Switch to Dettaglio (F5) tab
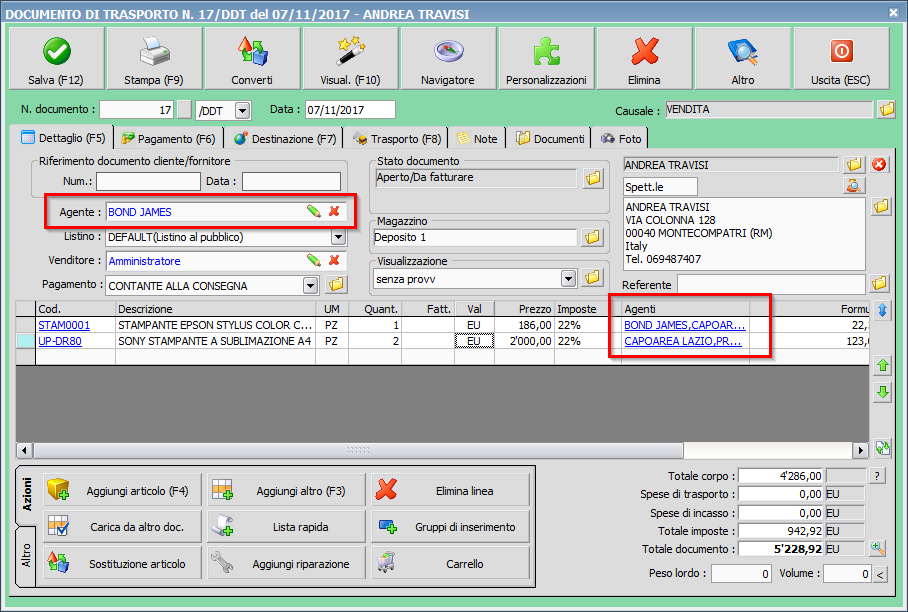Image resolution: width=908 pixels, height=612 pixels. click(62, 138)
